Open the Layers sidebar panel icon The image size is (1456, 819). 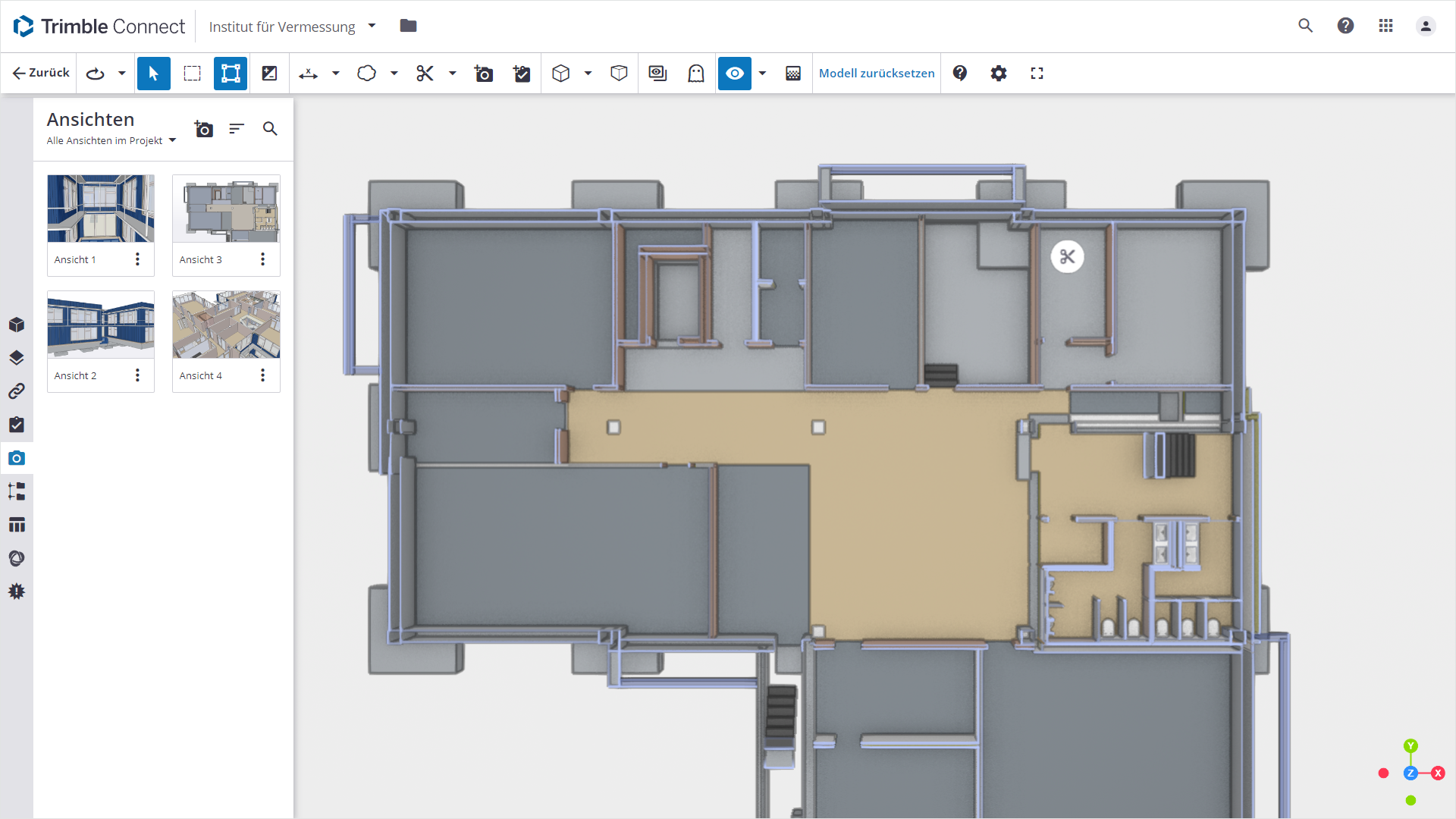[x=17, y=358]
